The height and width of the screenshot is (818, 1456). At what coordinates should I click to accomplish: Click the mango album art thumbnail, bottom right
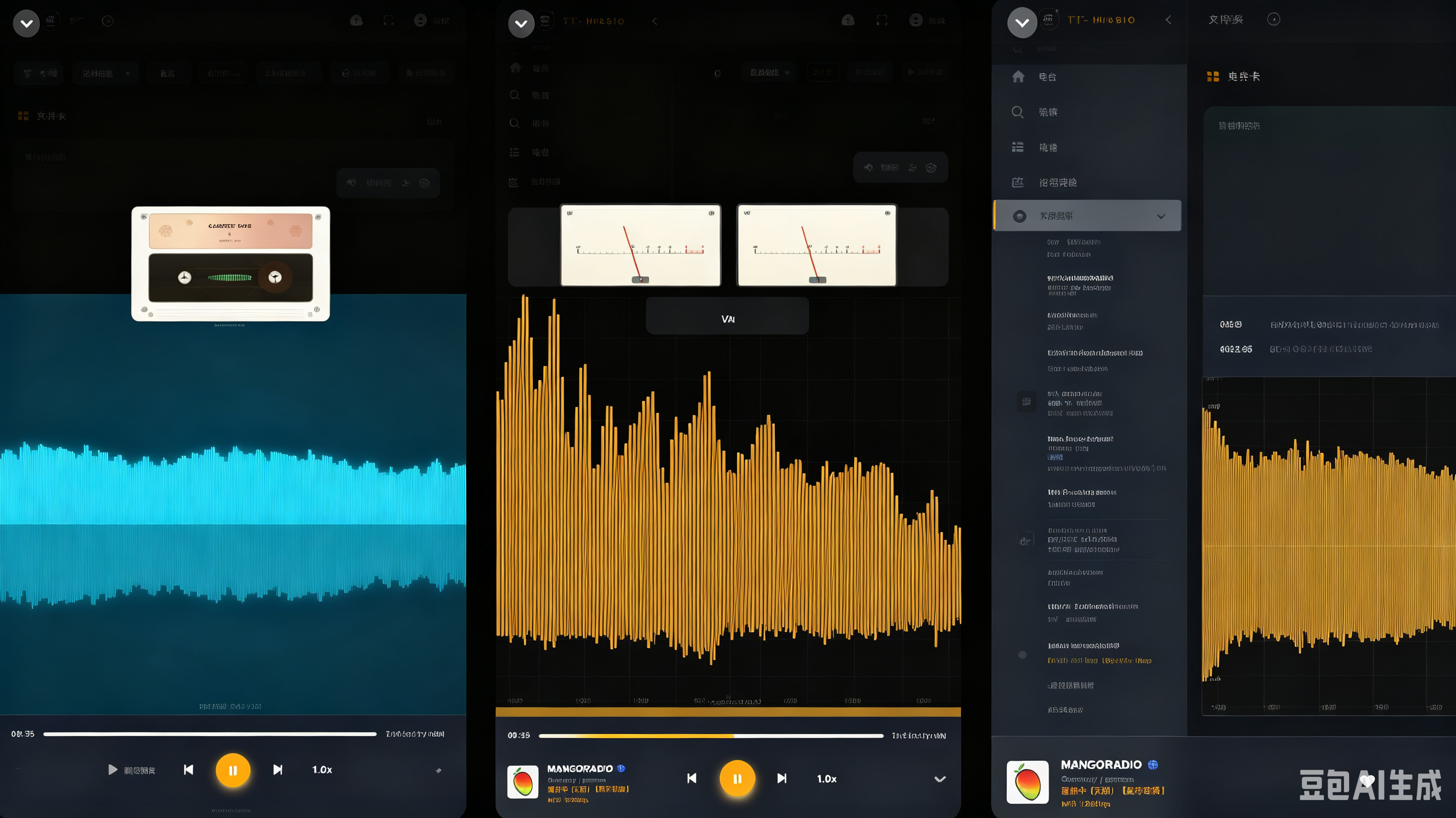pyautogui.click(x=1028, y=782)
